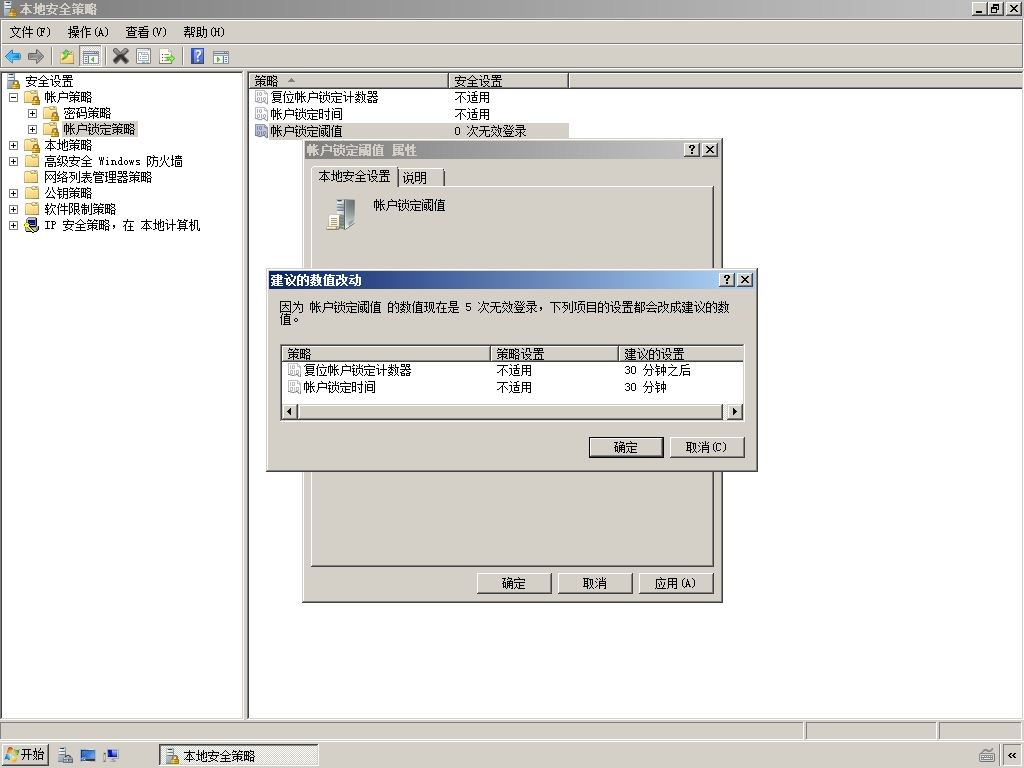Click the 帐户锁定策略 folder icon in the tree
The image size is (1024, 768).
pyautogui.click(x=51, y=129)
